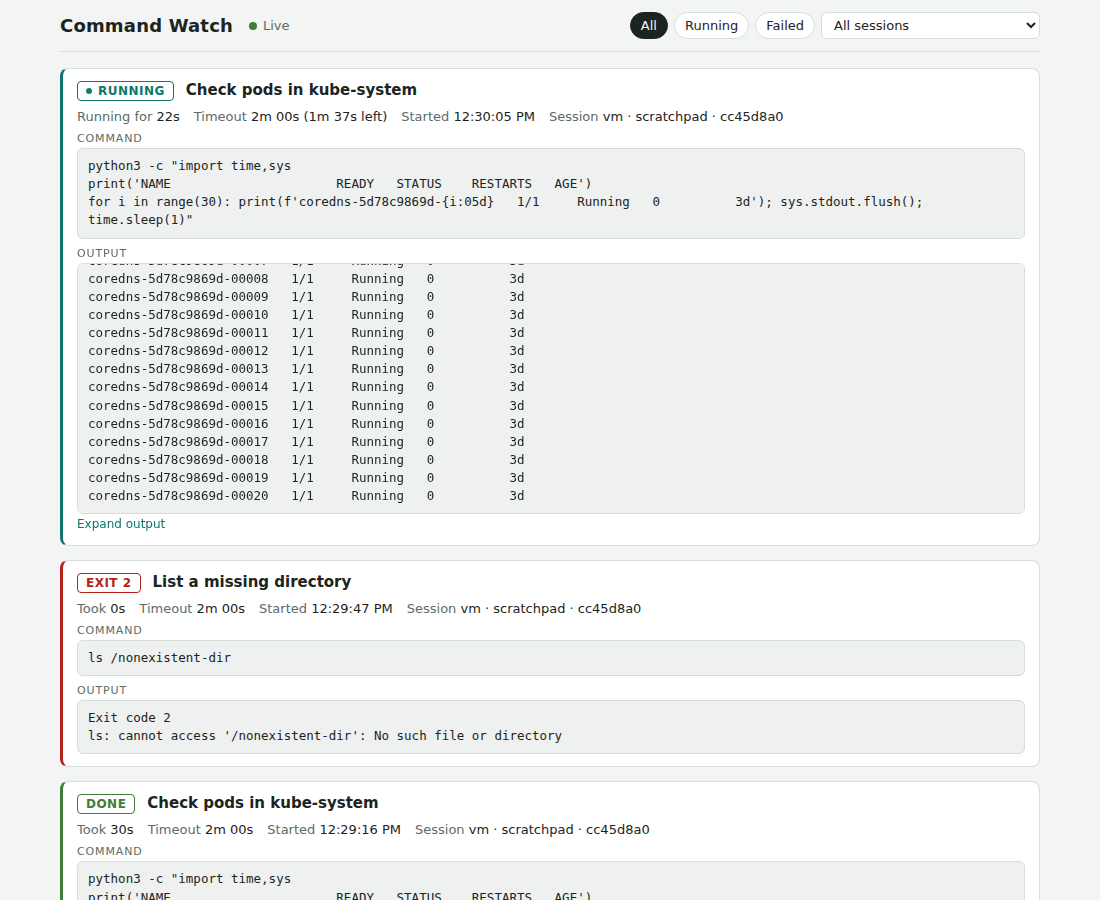The width and height of the screenshot is (1100, 900).
Task: Click 'Running for 22s' text
Action: tap(128, 116)
